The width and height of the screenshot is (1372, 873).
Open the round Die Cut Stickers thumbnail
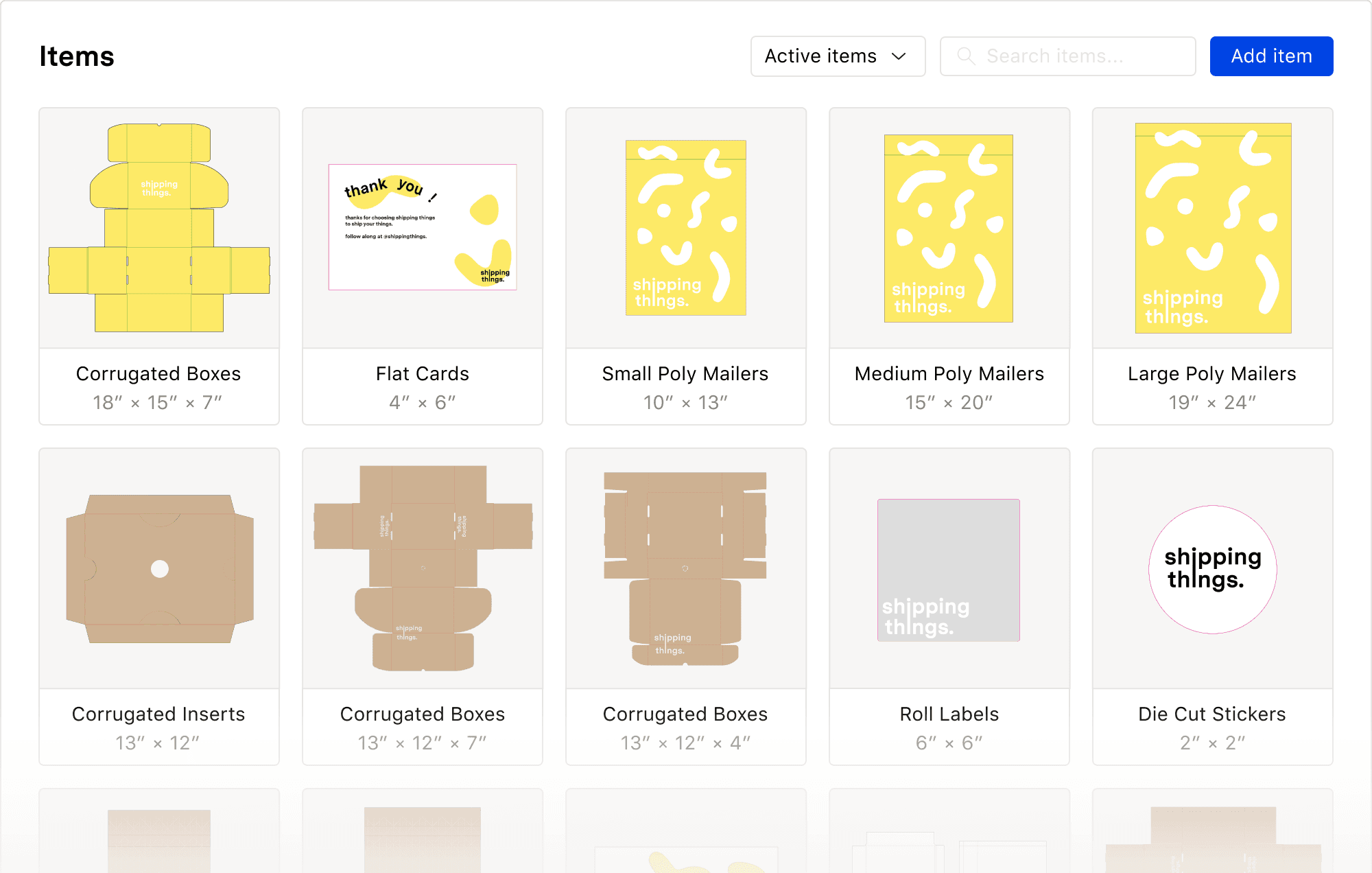(1213, 569)
